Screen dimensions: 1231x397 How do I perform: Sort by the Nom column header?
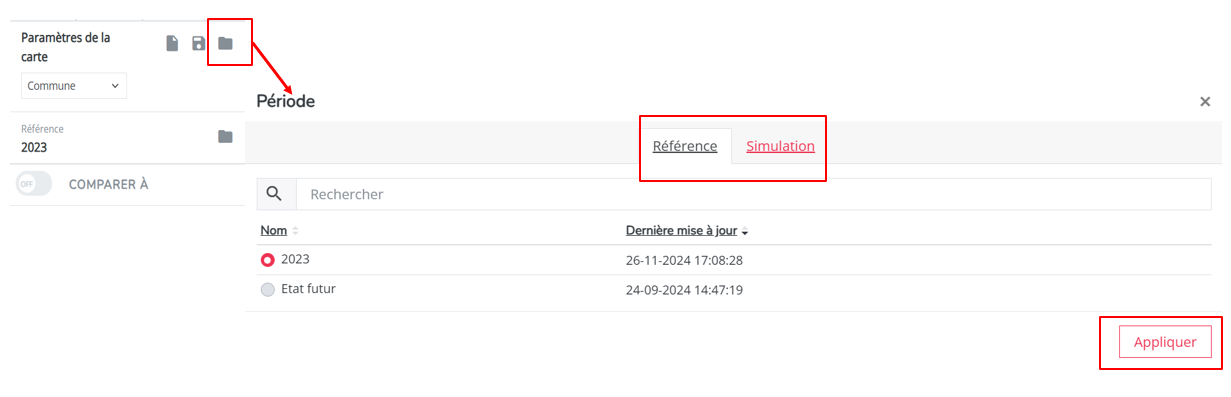273,230
